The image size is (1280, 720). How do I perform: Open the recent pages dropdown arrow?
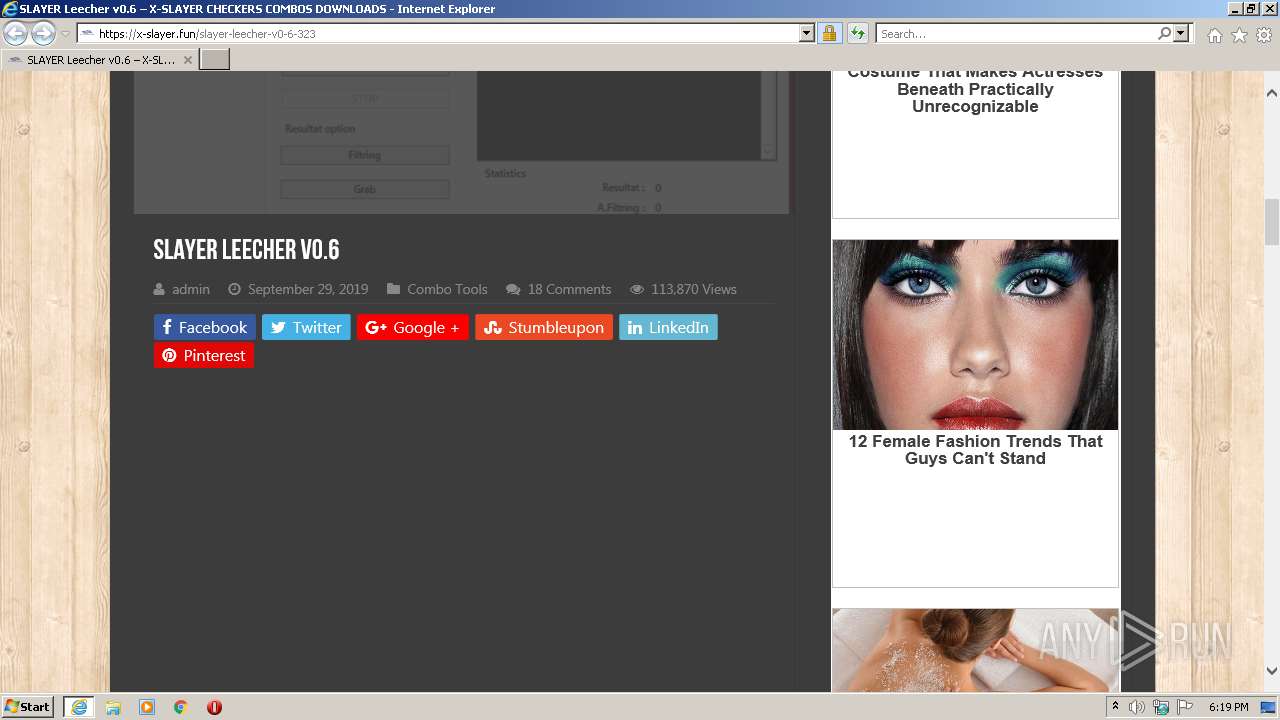click(x=65, y=34)
